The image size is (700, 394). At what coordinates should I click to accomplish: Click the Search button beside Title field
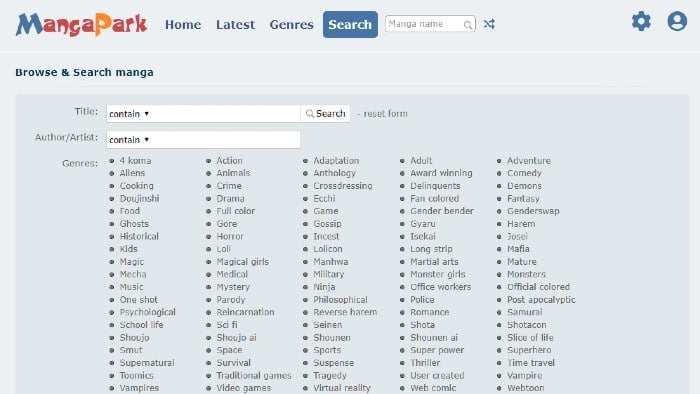pyautogui.click(x=325, y=114)
